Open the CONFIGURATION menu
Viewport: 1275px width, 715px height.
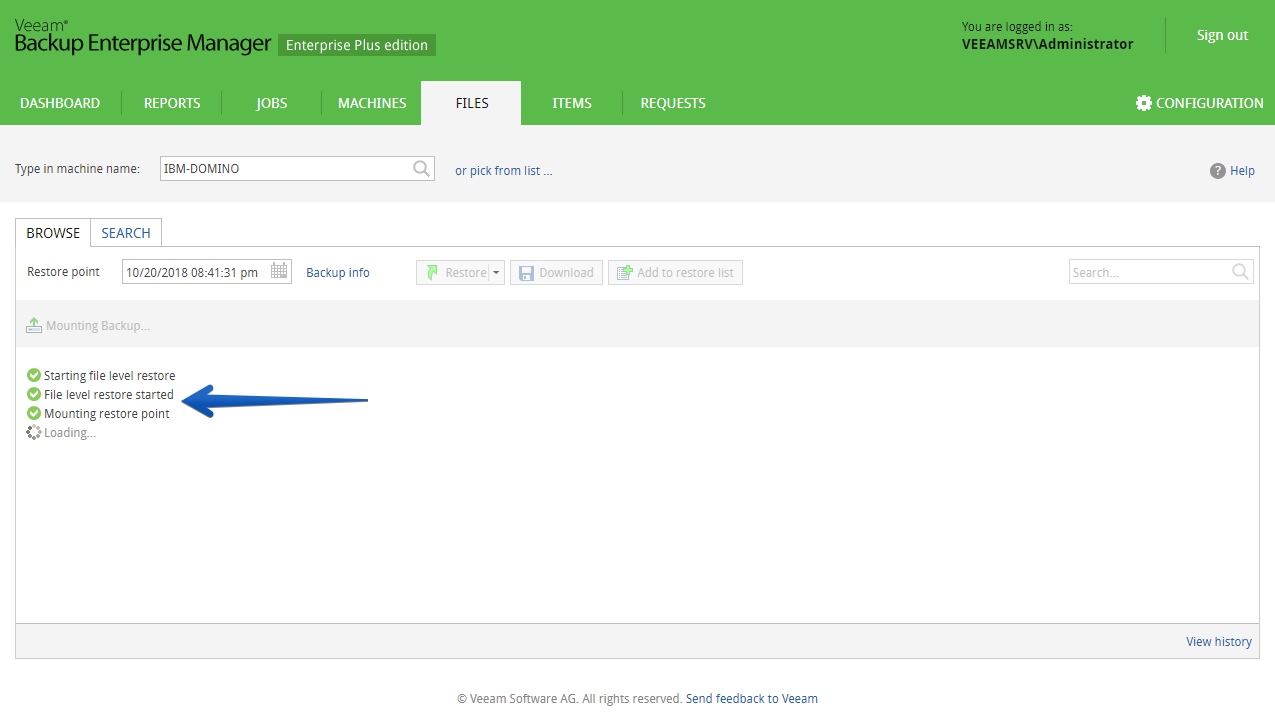click(x=1200, y=103)
